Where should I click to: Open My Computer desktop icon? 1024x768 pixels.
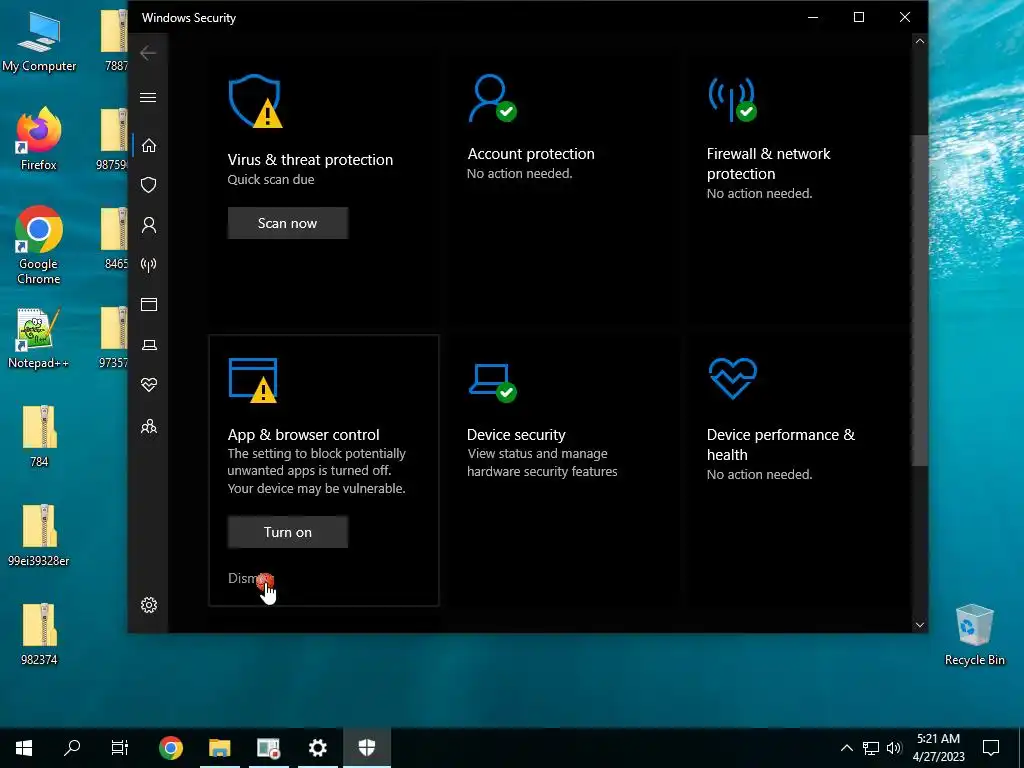[39, 41]
